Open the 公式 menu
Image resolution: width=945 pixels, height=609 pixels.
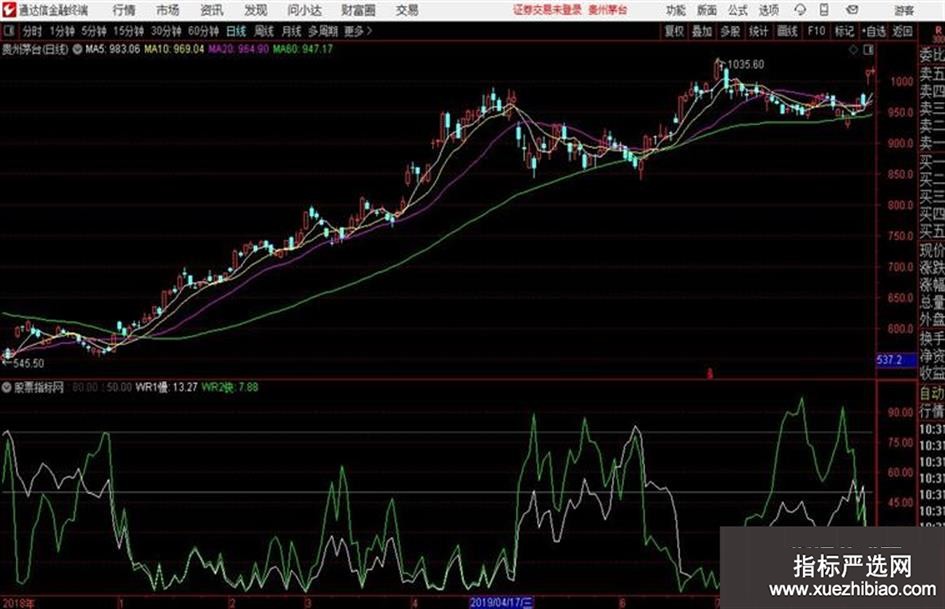point(738,10)
